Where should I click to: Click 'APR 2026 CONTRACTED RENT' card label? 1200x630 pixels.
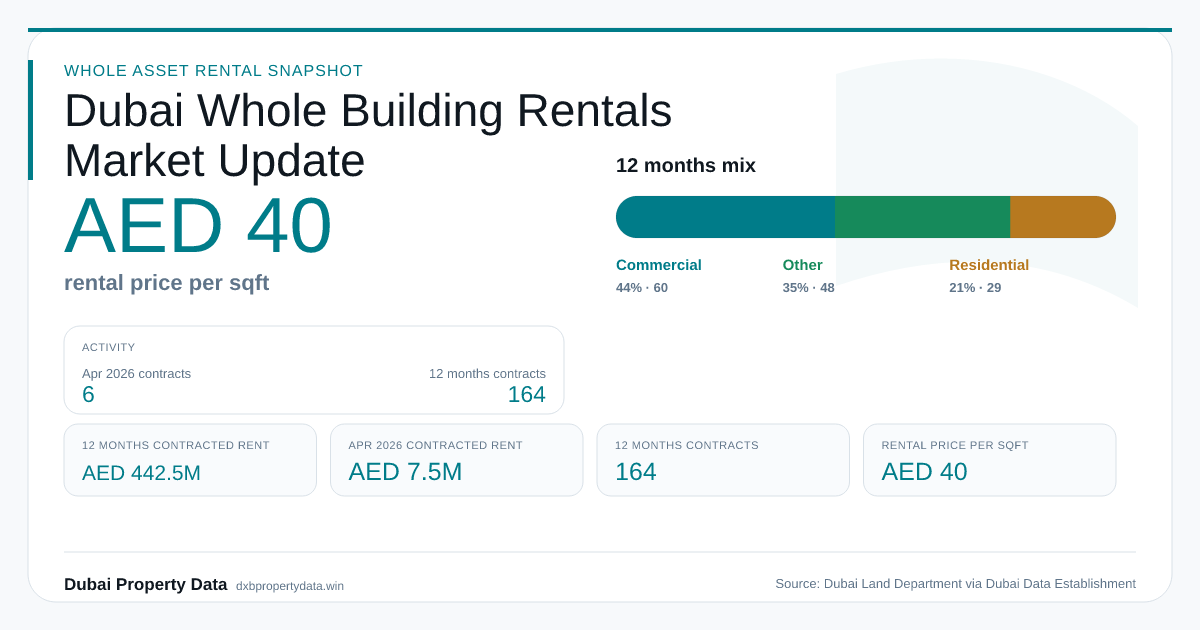436,445
